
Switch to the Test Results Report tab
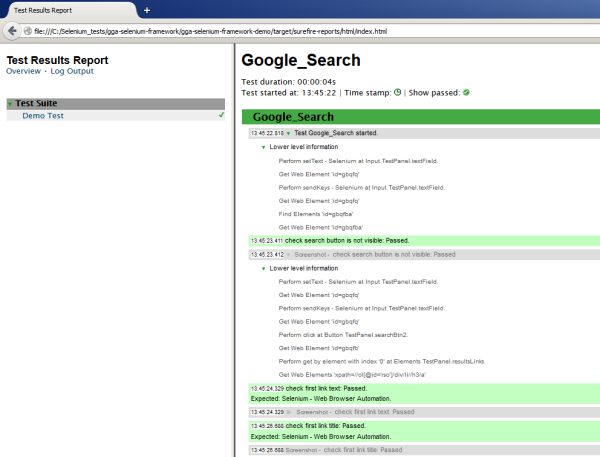pyautogui.click(x=62, y=10)
